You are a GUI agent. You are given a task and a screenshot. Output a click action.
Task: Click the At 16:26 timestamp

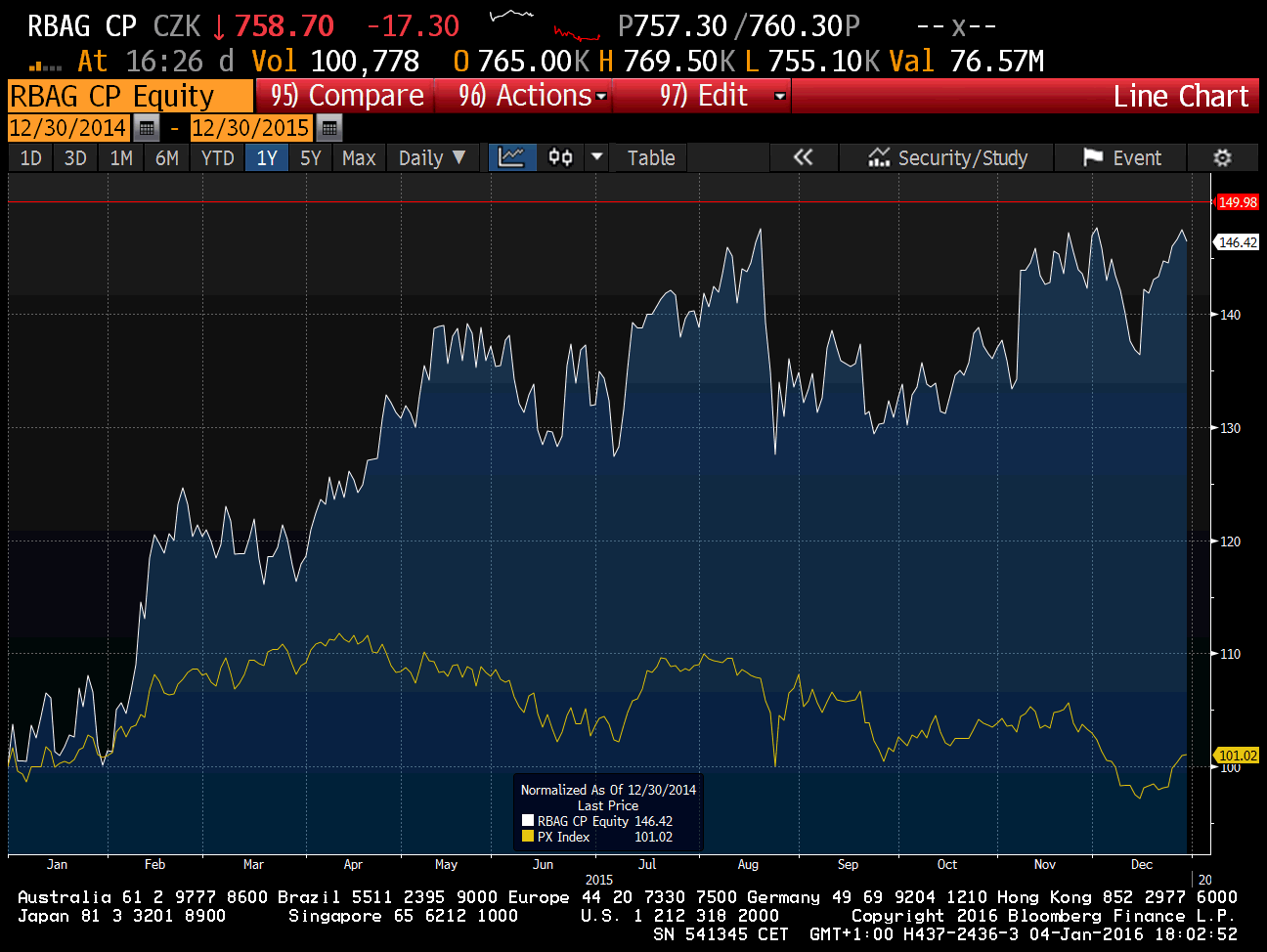pos(155,62)
